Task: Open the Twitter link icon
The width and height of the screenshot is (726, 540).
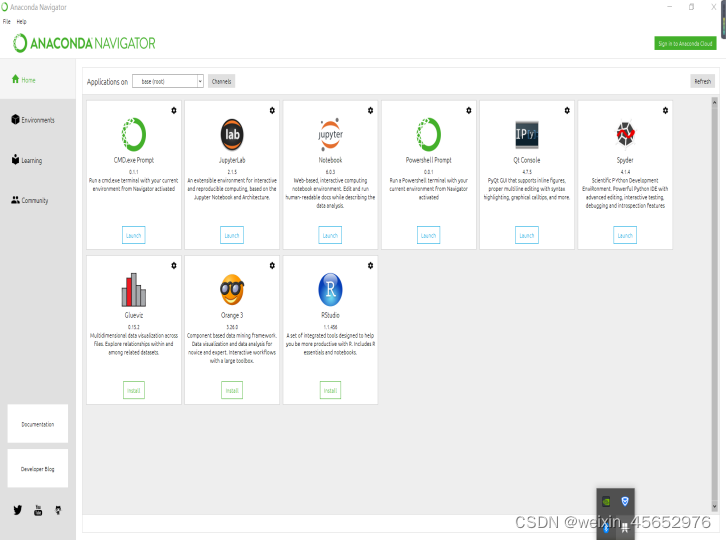Action: tap(18, 510)
